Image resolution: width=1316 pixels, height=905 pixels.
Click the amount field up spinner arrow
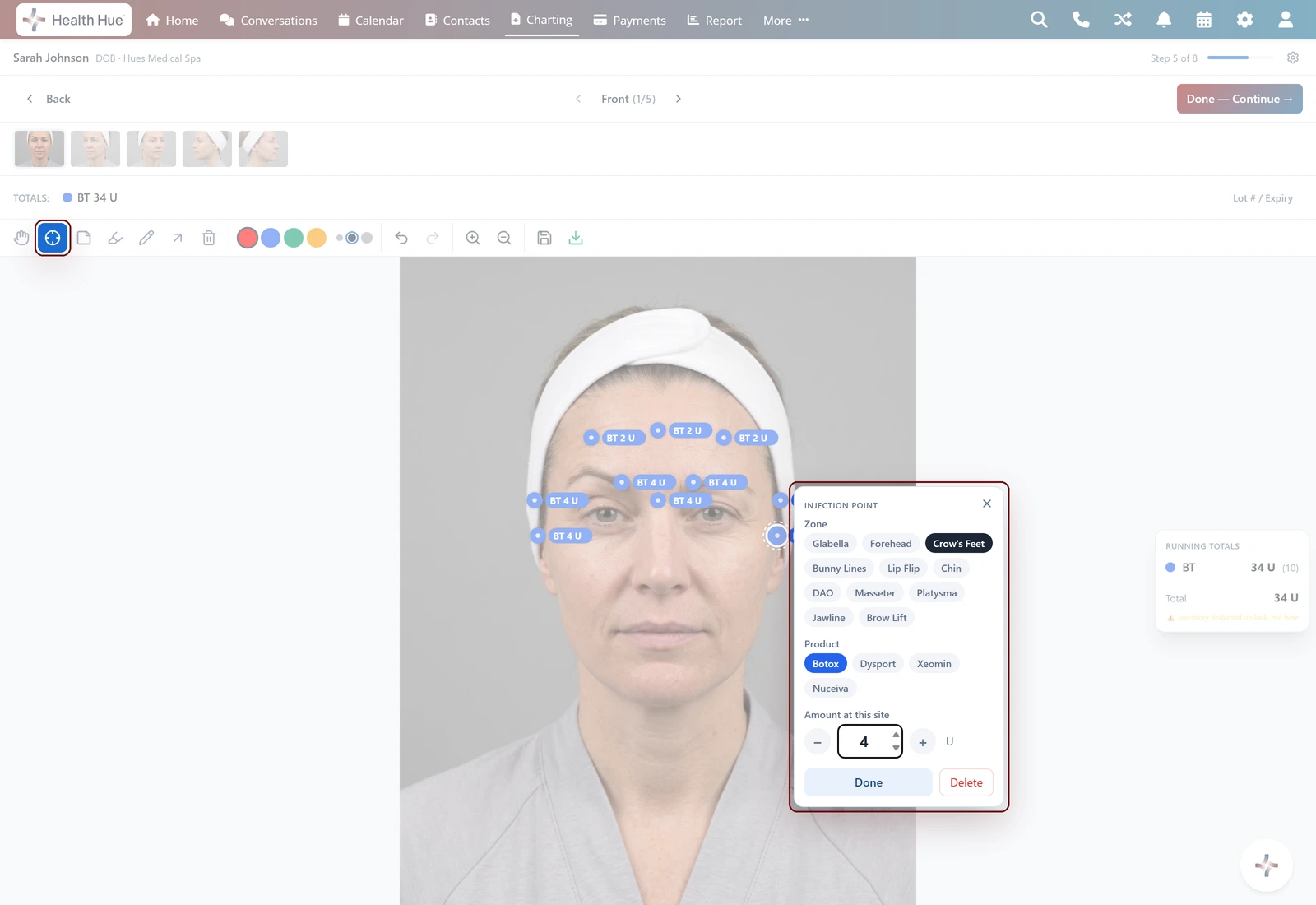tap(896, 736)
